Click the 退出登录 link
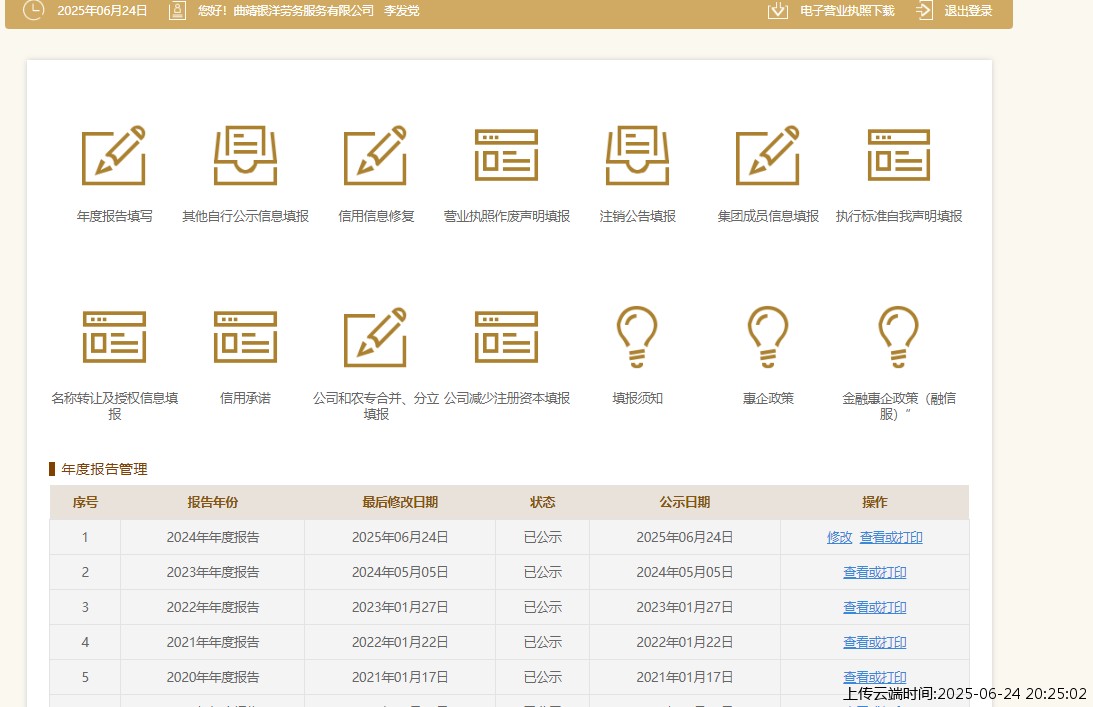 click(x=968, y=11)
